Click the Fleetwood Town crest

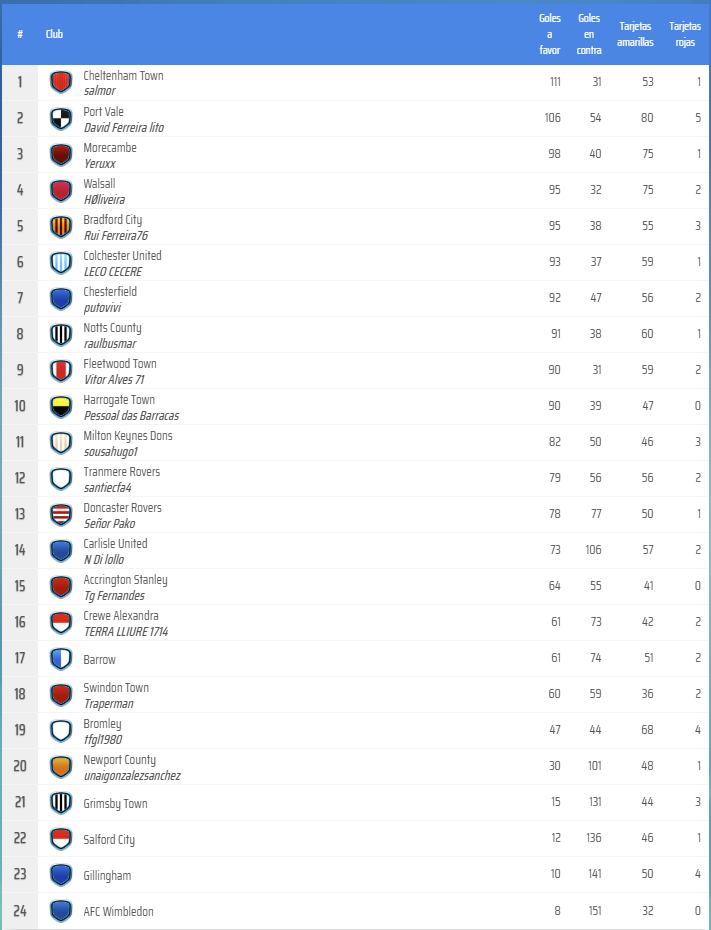tap(61, 371)
